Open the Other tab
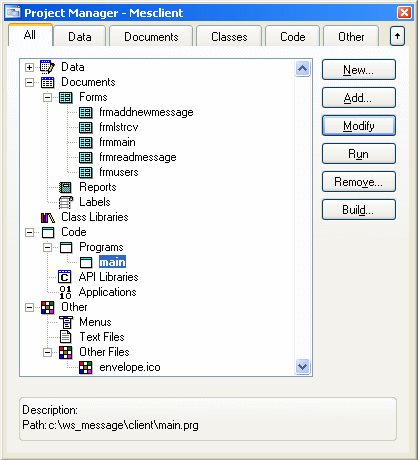 pos(351,36)
